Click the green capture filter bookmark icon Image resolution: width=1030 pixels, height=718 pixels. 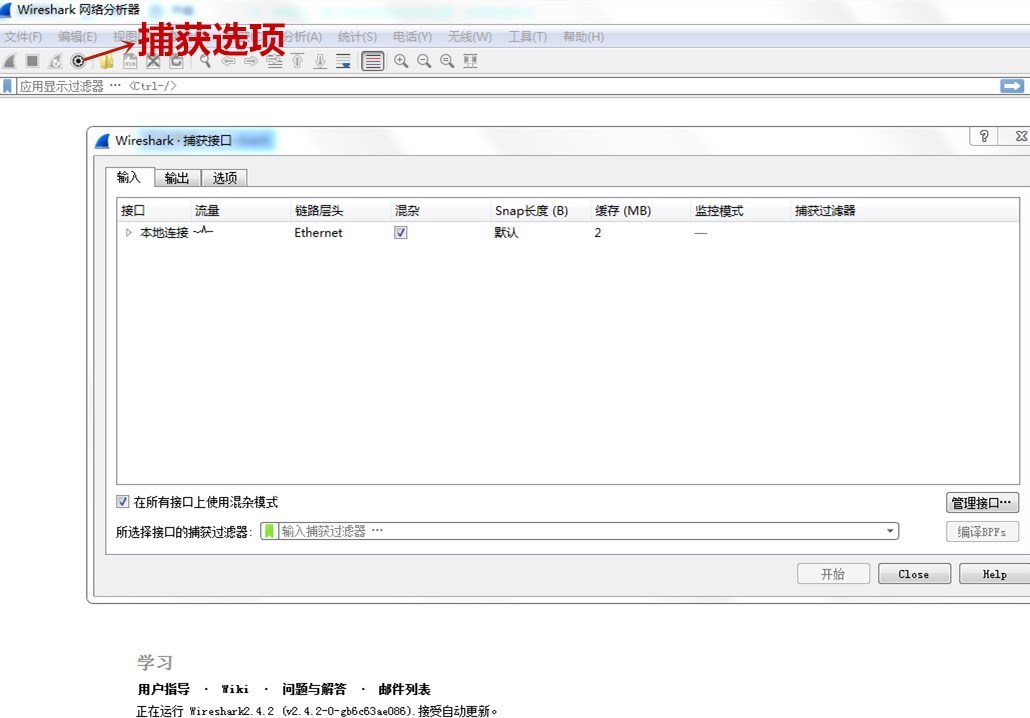pos(269,531)
